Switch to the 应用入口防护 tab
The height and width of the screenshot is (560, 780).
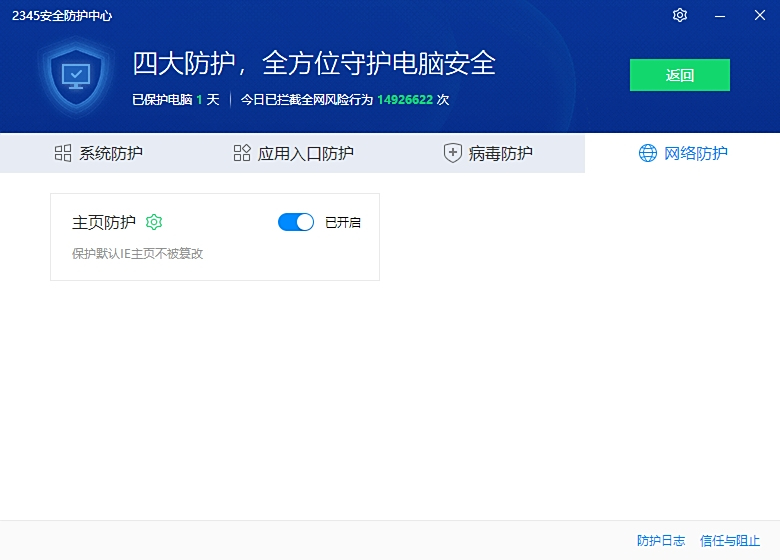coord(306,153)
